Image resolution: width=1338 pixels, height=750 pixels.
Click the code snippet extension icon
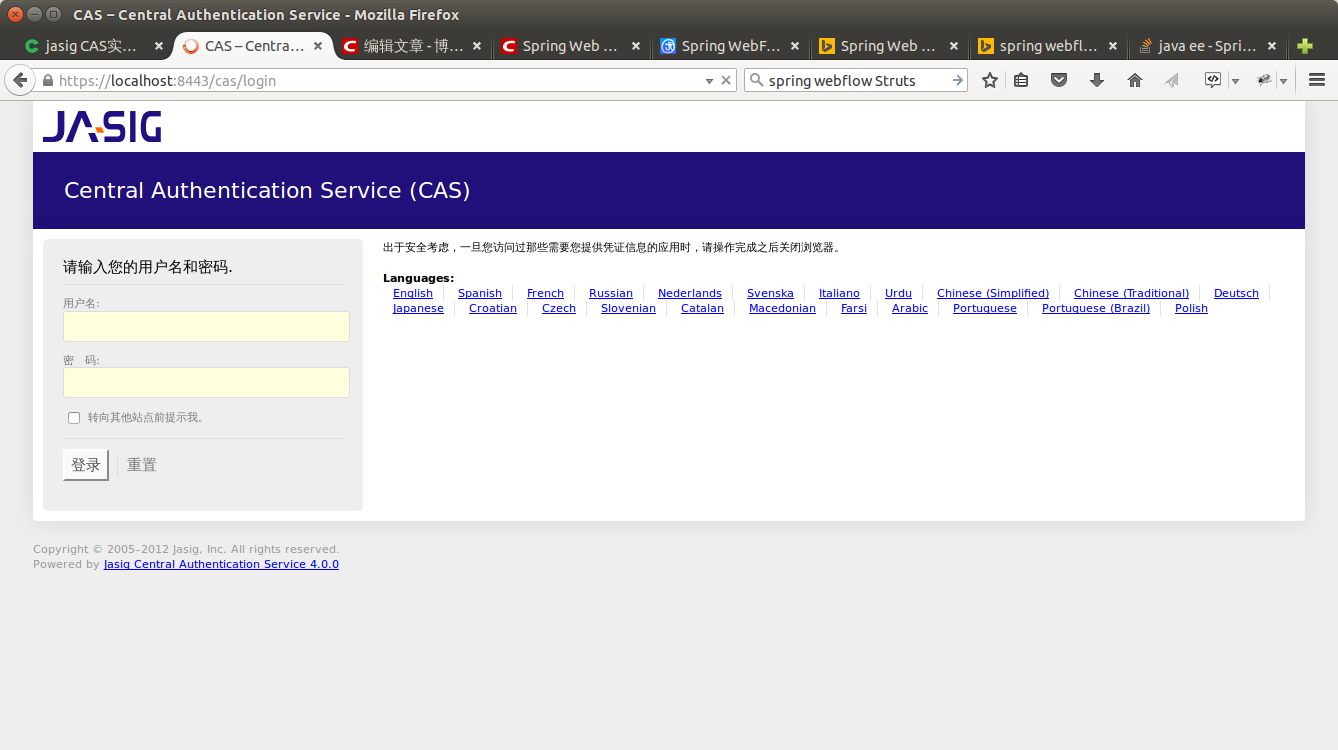click(1211, 80)
